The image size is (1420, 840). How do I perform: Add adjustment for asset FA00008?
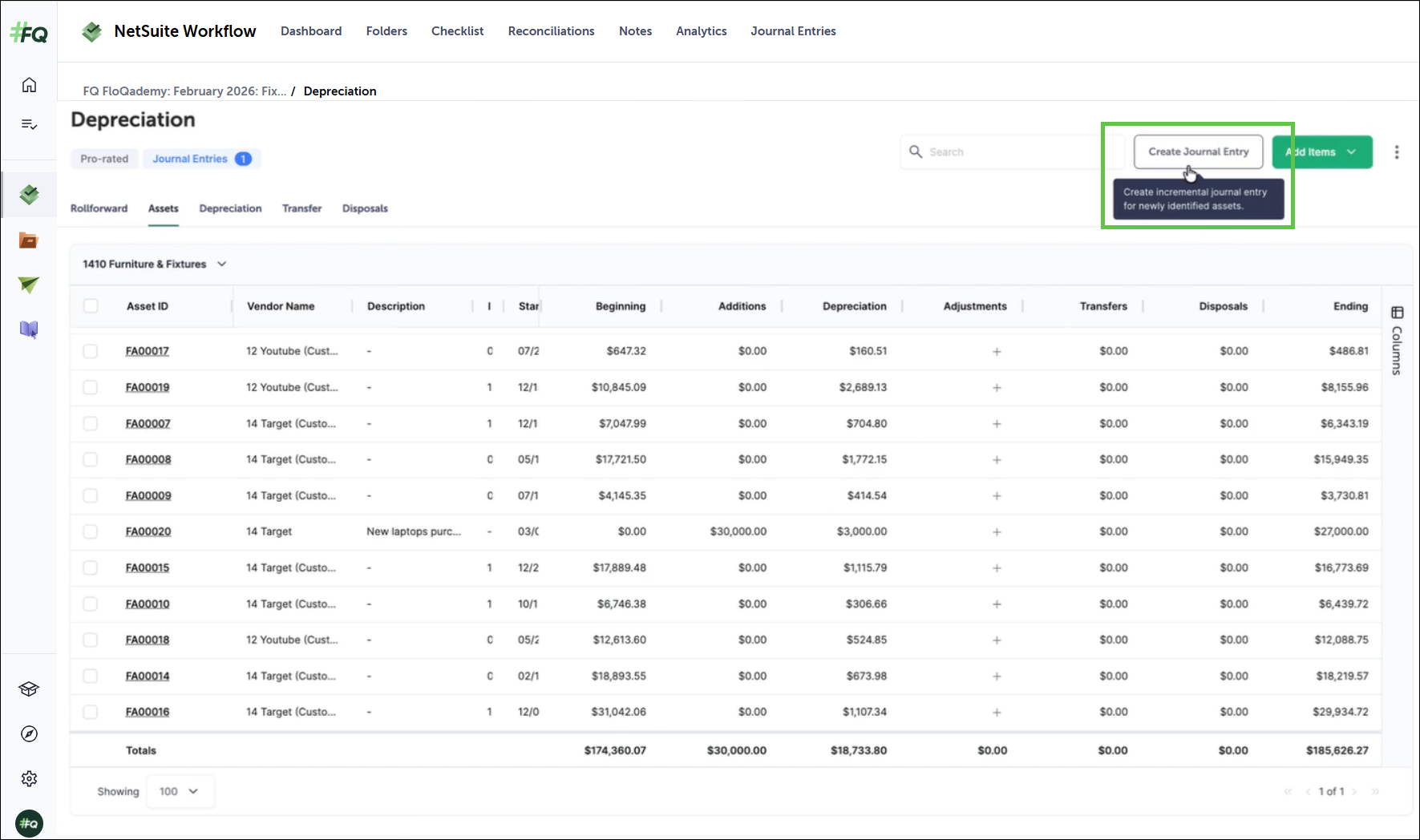point(997,459)
